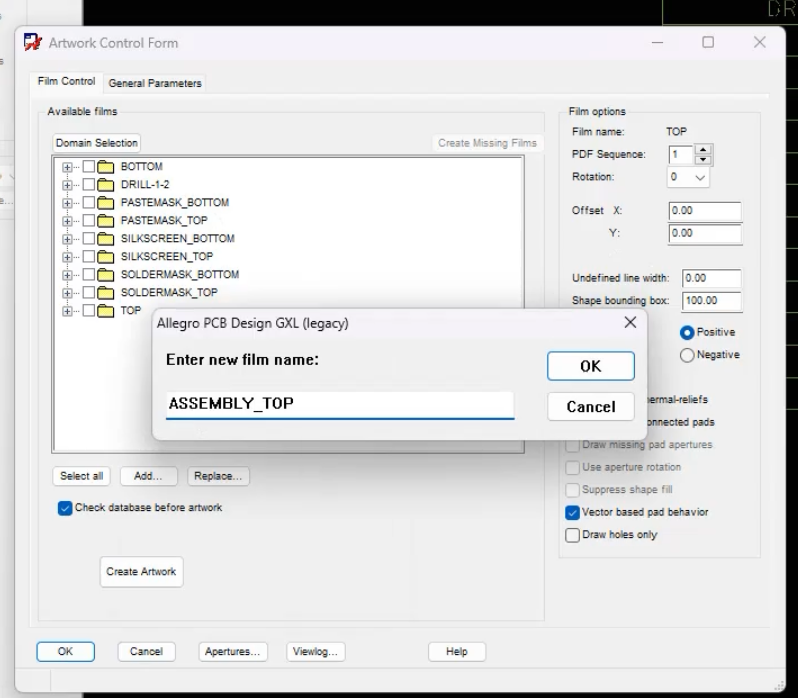Disable Vector based pad behavior
798x698 pixels.
coord(572,512)
